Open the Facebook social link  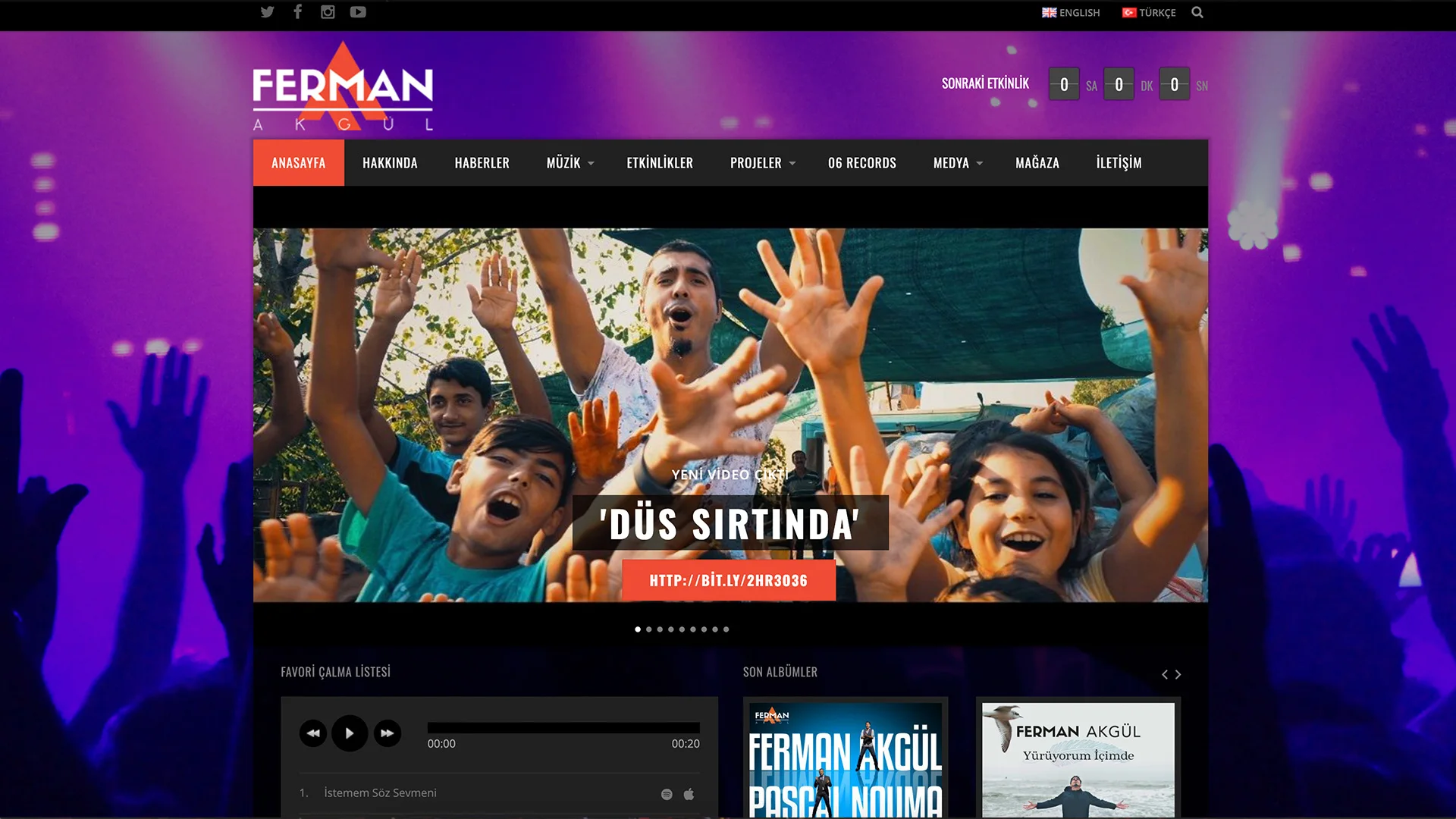(297, 11)
